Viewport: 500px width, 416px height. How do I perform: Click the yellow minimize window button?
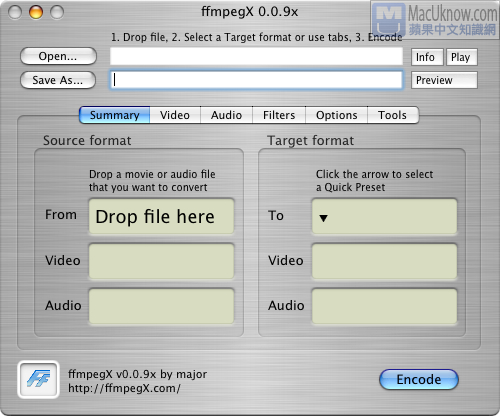point(36,12)
